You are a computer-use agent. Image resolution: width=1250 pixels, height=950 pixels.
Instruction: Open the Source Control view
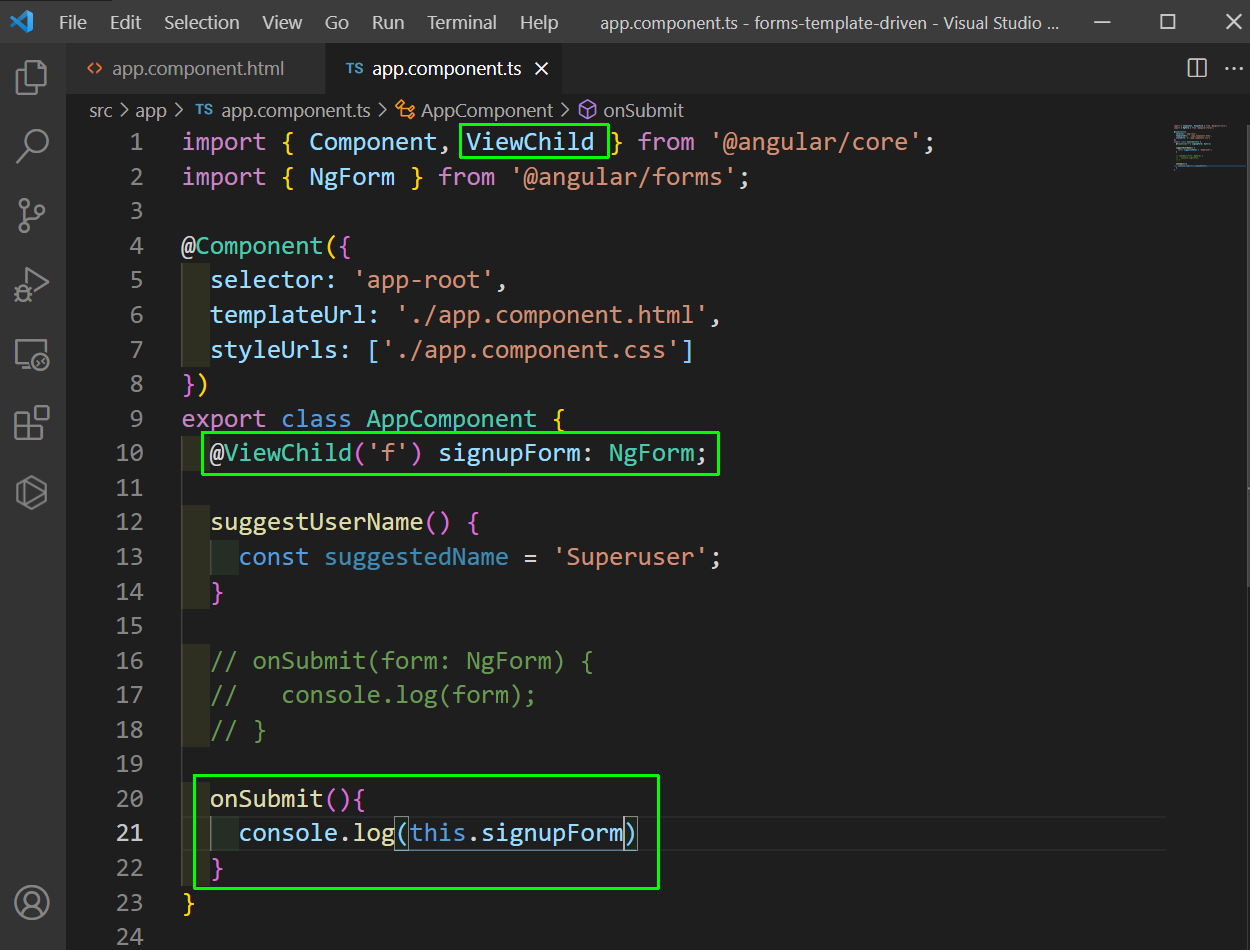tap(32, 215)
